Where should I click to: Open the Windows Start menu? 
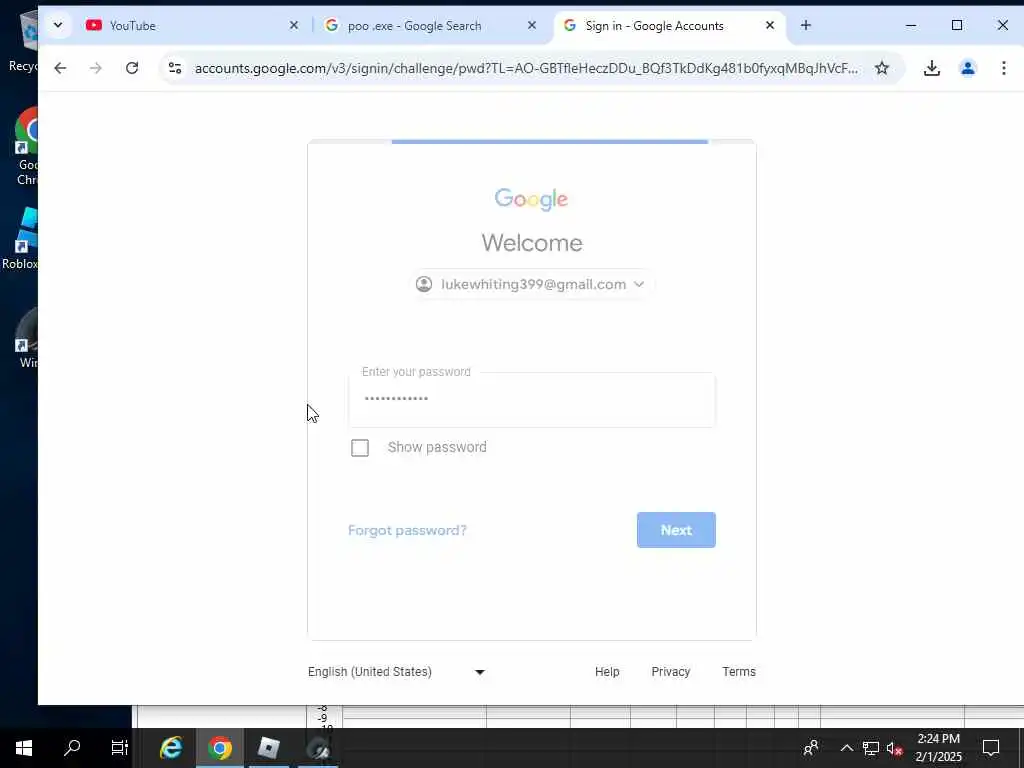24,748
